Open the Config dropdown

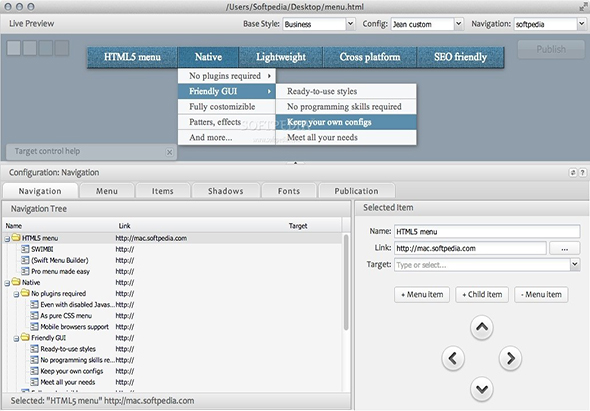459,24
